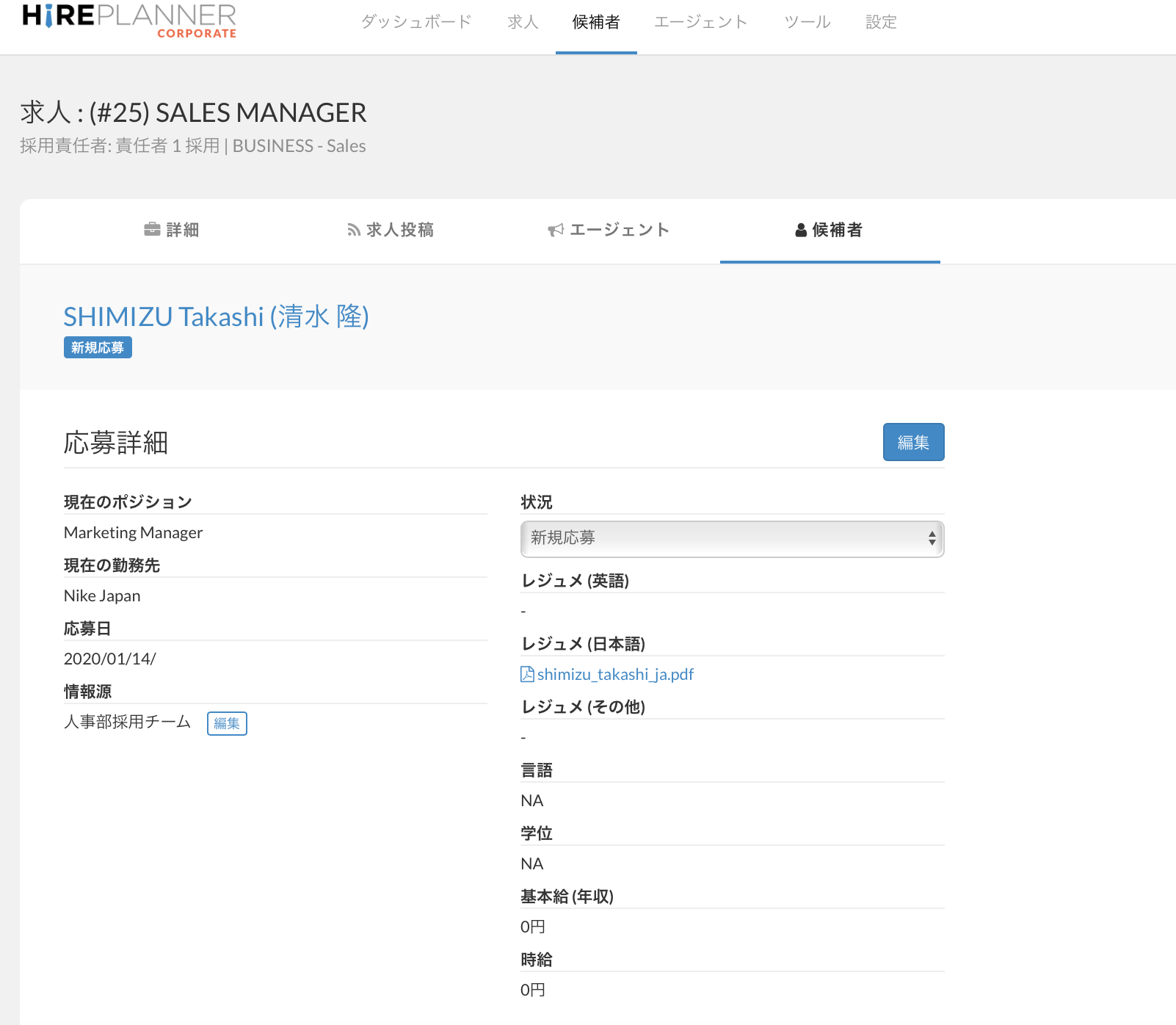The height and width of the screenshot is (1025, 1176).
Task: Open the shimizu_takashi_ja.pdf resume link
Action: pos(615,674)
